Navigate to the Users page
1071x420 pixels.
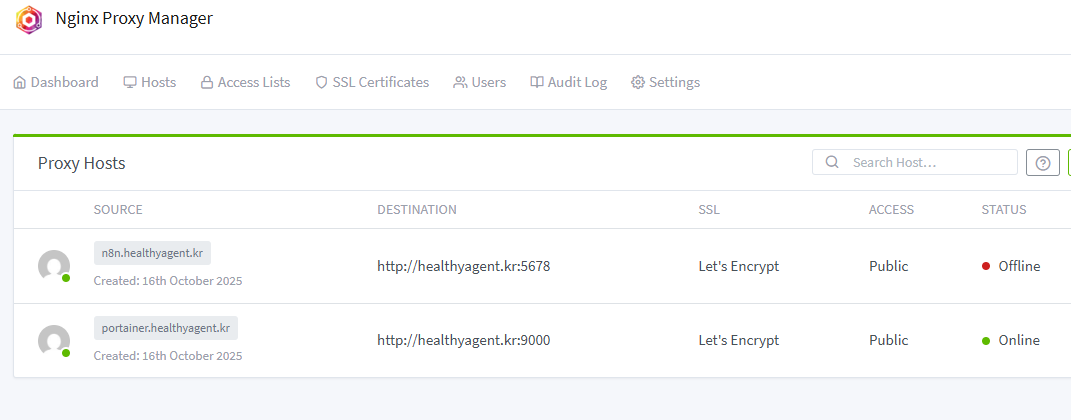point(479,82)
